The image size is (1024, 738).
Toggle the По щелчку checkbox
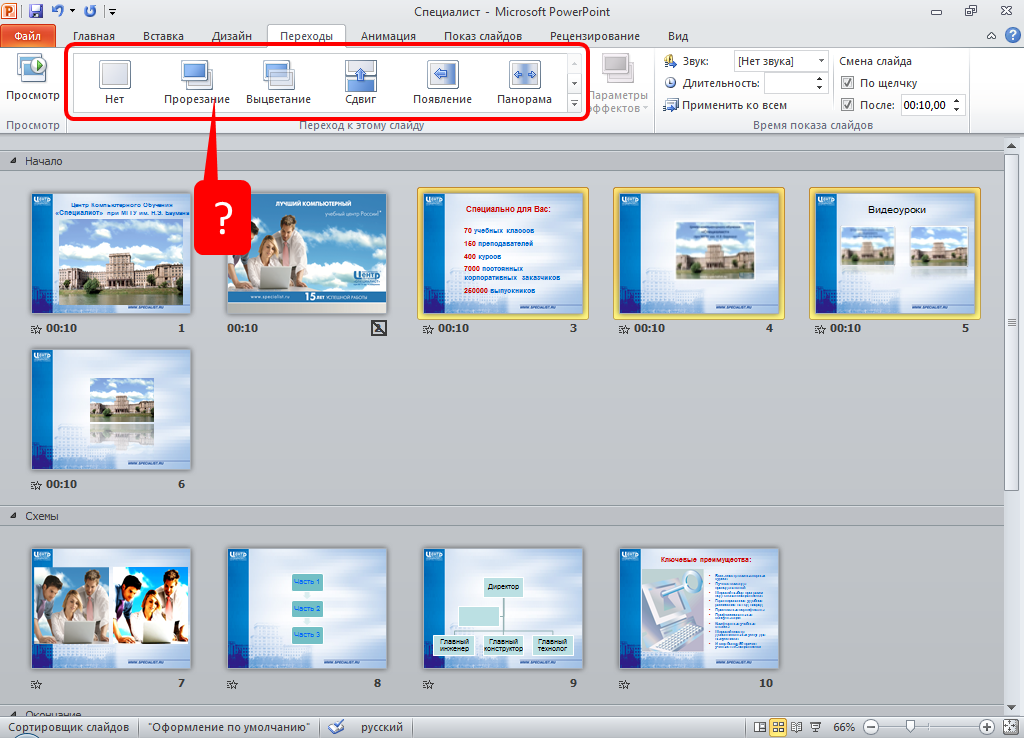pos(848,83)
